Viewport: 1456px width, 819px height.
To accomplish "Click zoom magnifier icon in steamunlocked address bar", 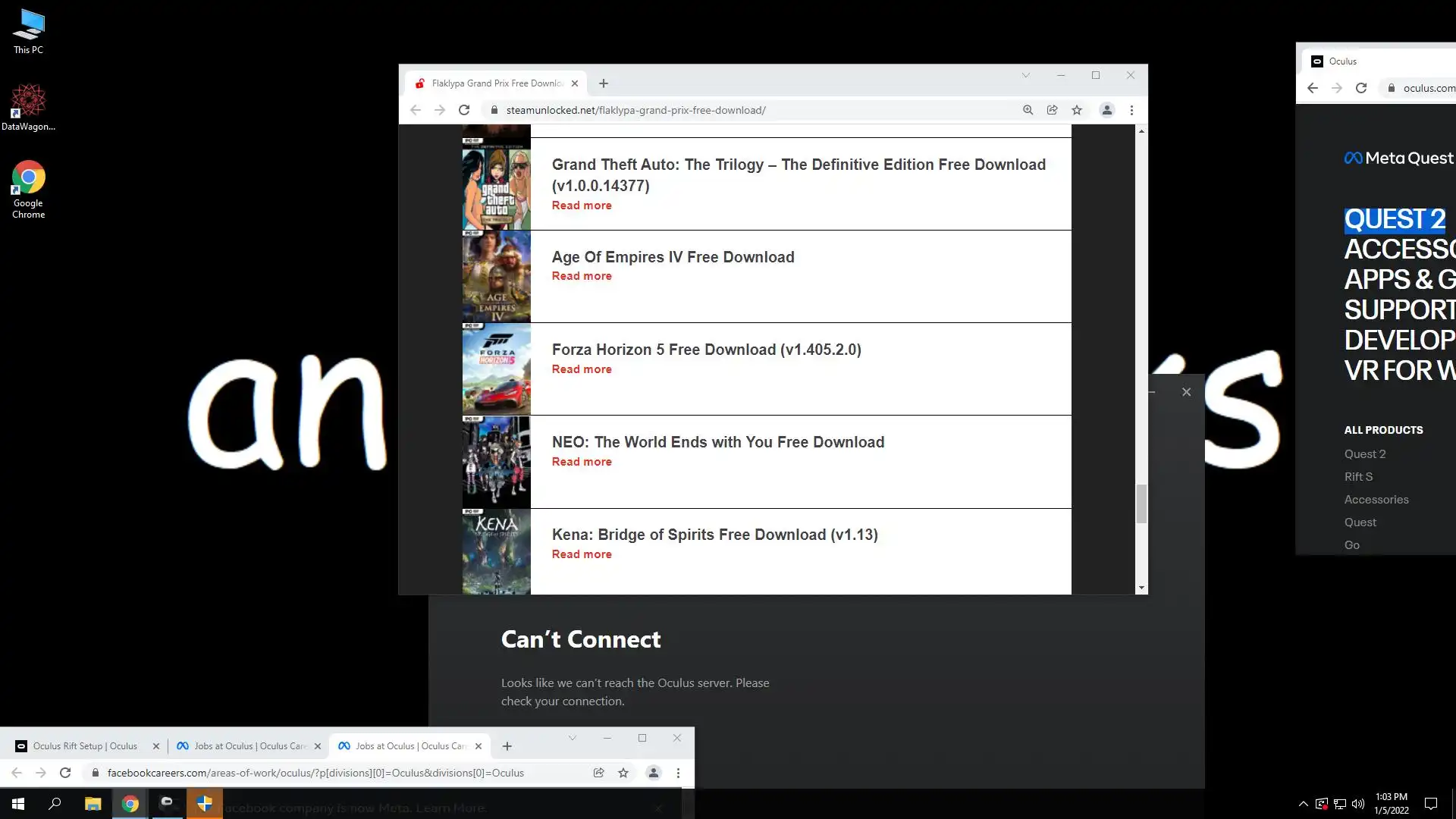I will pyautogui.click(x=1028, y=110).
